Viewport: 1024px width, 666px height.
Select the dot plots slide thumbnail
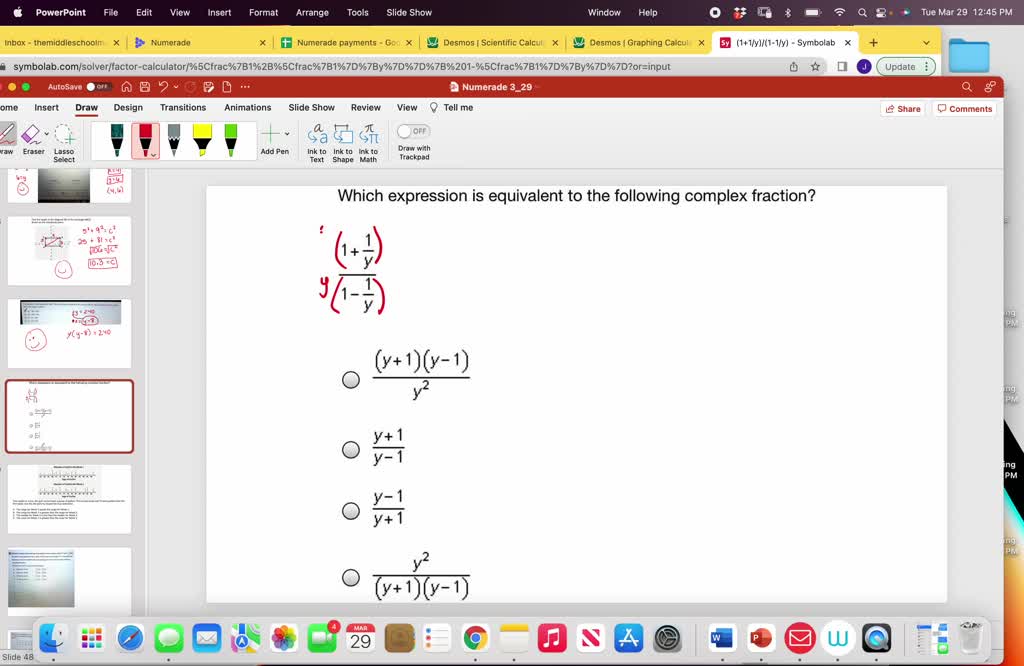click(69, 500)
